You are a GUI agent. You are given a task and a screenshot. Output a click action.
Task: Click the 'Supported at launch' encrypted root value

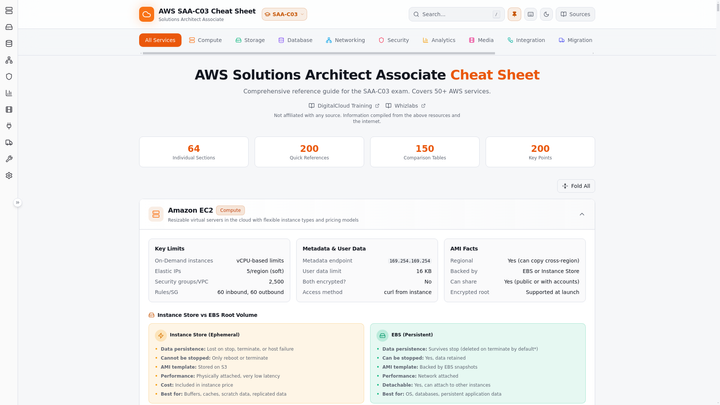point(552,292)
